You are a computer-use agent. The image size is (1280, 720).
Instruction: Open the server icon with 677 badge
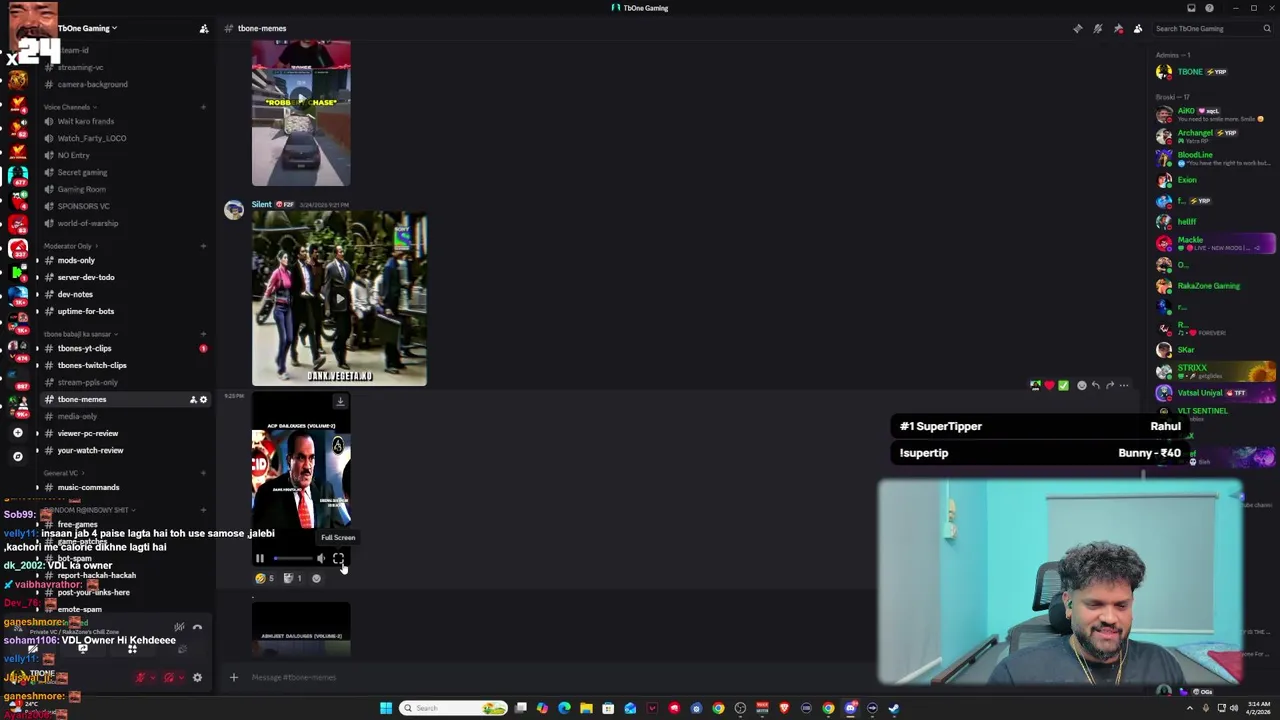(x=17, y=175)
